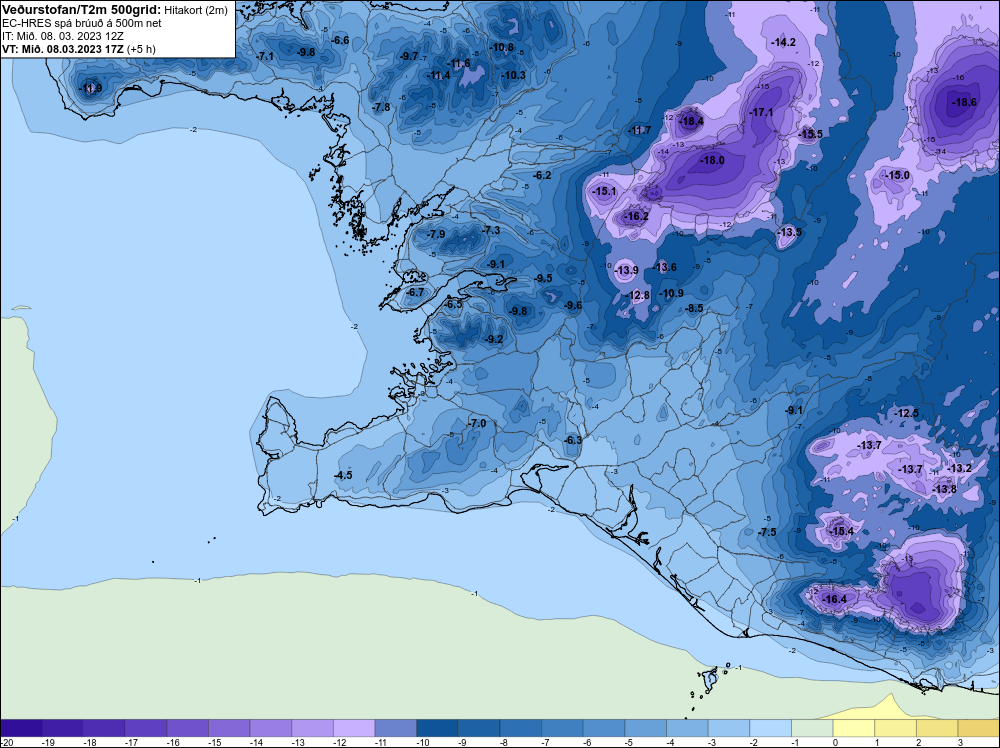This screenshot has height=748, width=1000.
Task: Select the -9.2 temperature value
Action: pos(494,339)
